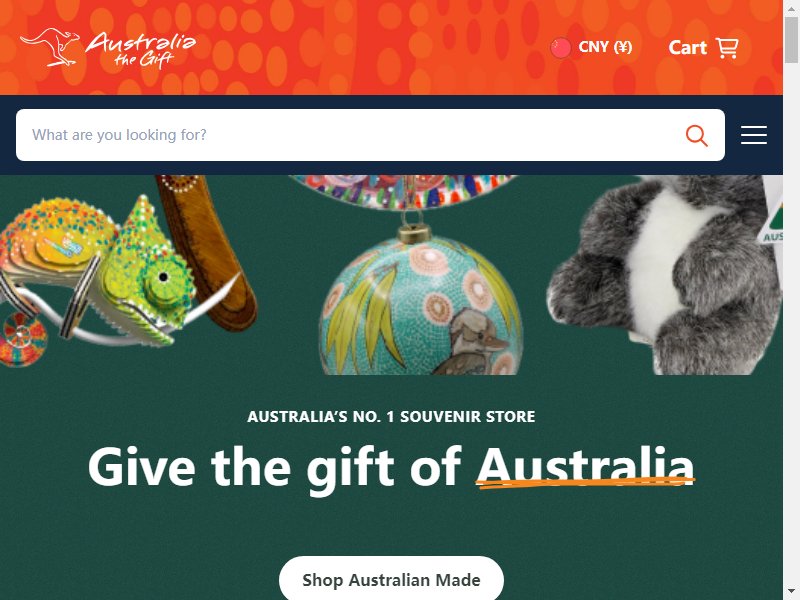Click the scrollbar down arrow
This screenshot has width=800, height=600.
tap(791, 592)
